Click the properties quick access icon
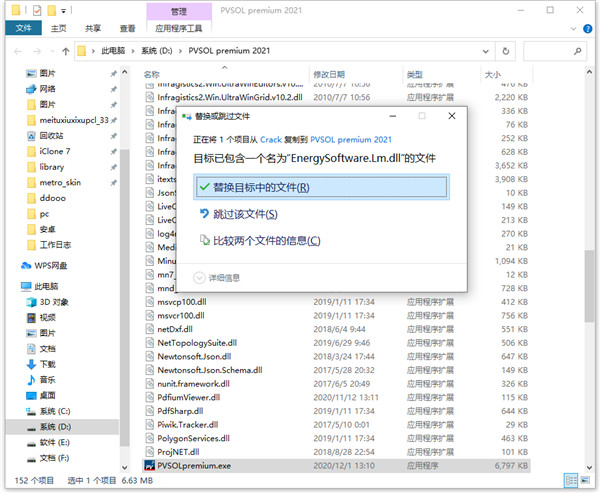Image resolution: width=600 pixels, height=493 pixels. (x=37, y=10)
